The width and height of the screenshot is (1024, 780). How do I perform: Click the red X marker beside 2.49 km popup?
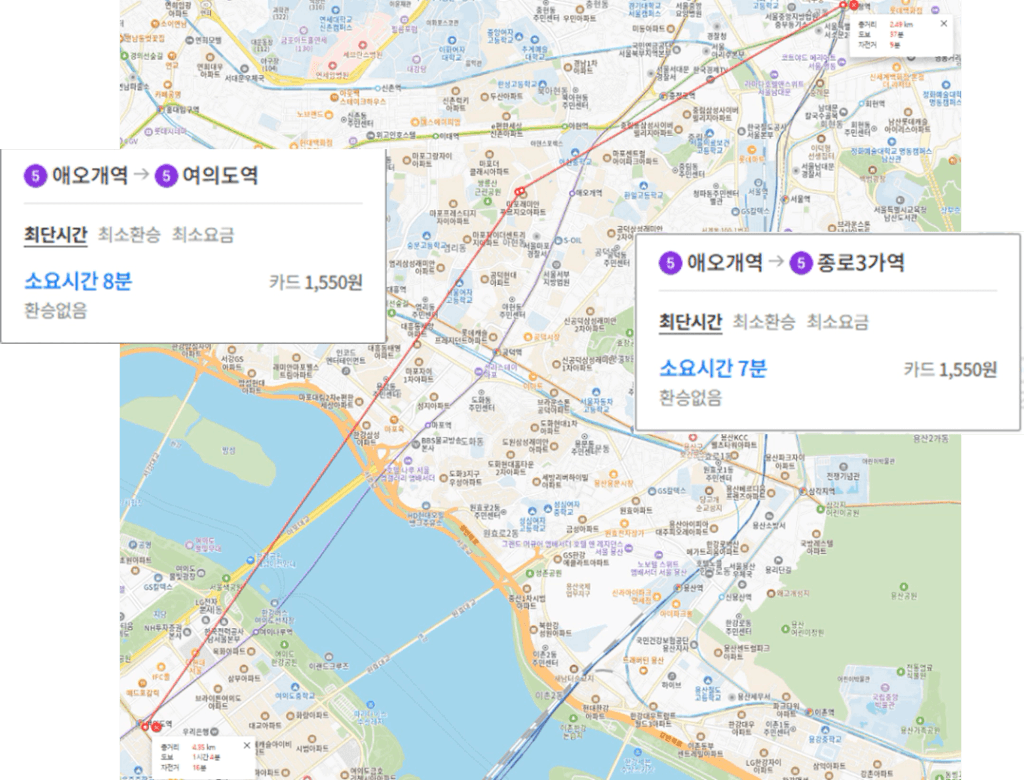[854, 5]
